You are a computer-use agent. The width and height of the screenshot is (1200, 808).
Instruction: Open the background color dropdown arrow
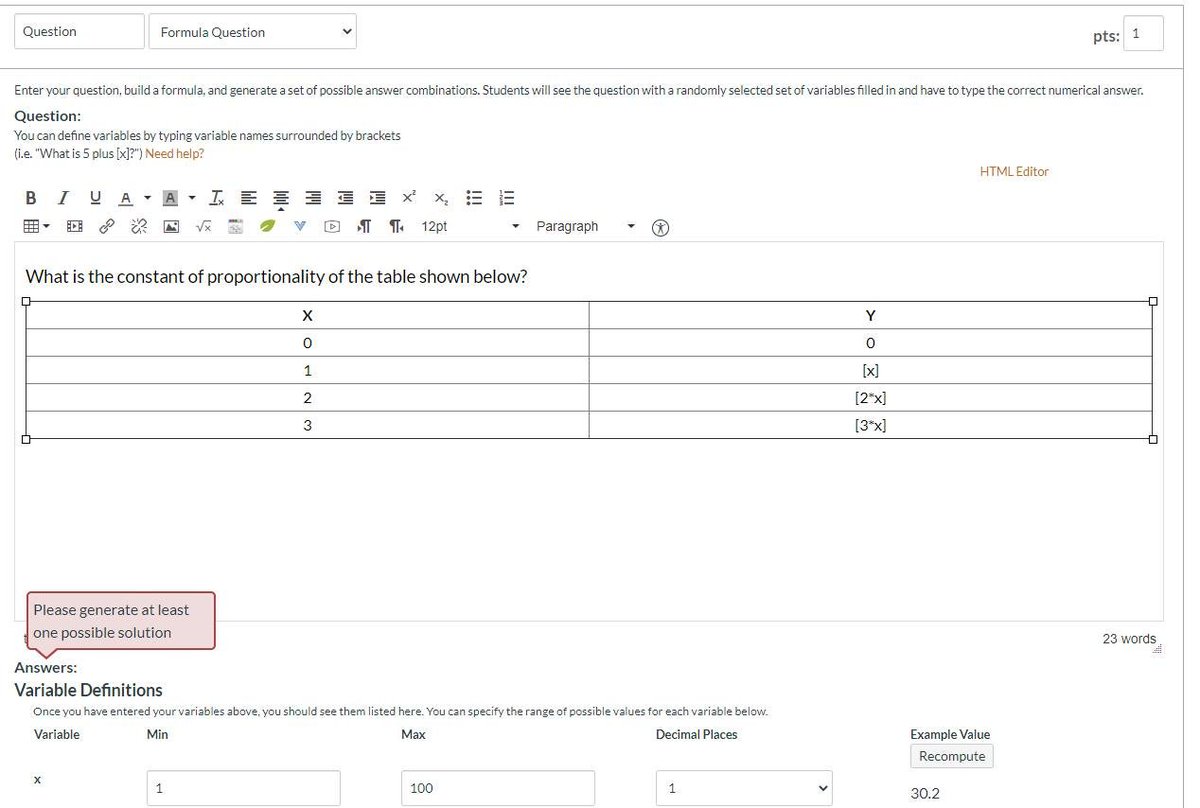point(191,198)
